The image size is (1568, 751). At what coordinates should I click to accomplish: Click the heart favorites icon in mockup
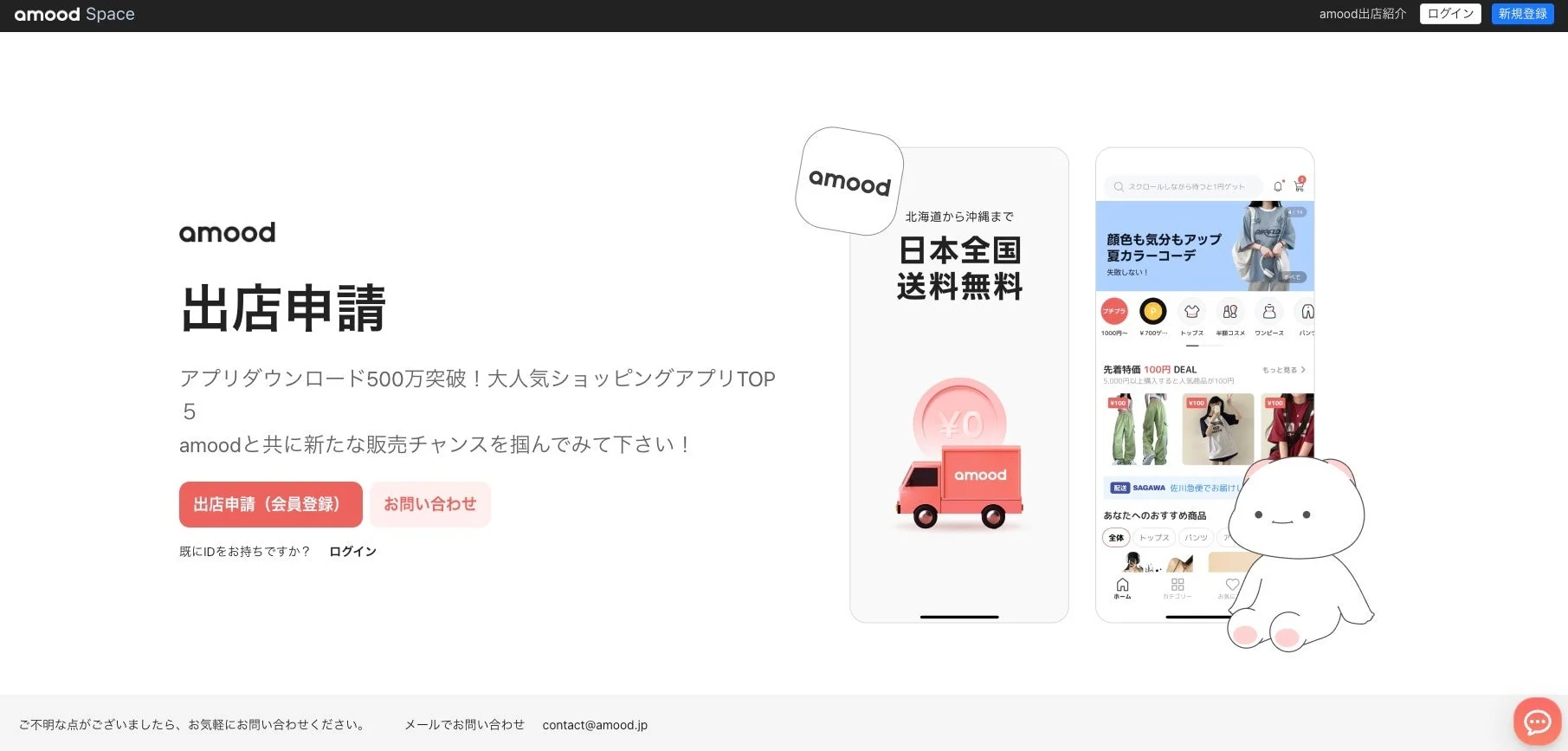coord(1231,586)
